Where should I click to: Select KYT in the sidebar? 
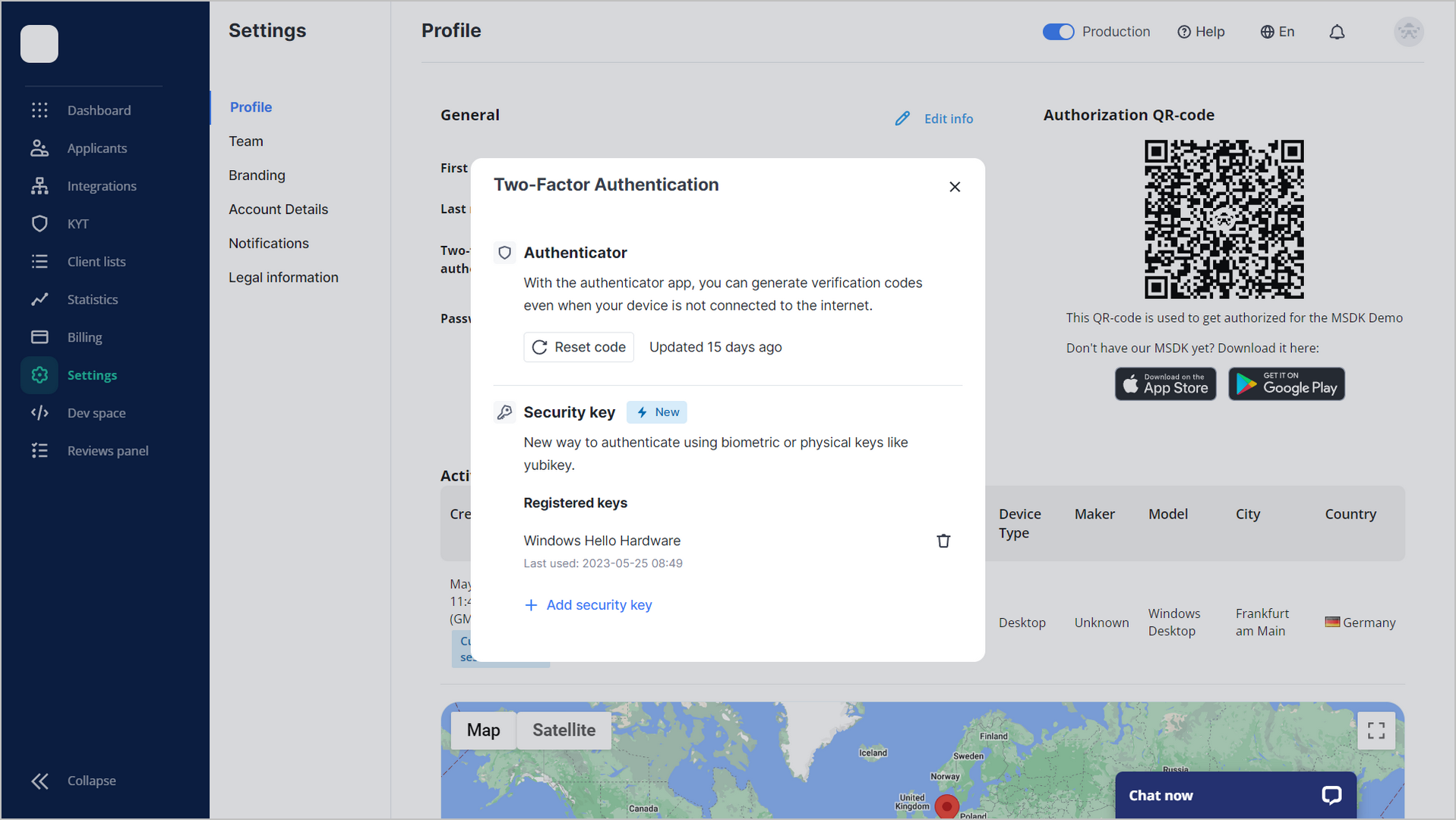(x=78, y=223)
